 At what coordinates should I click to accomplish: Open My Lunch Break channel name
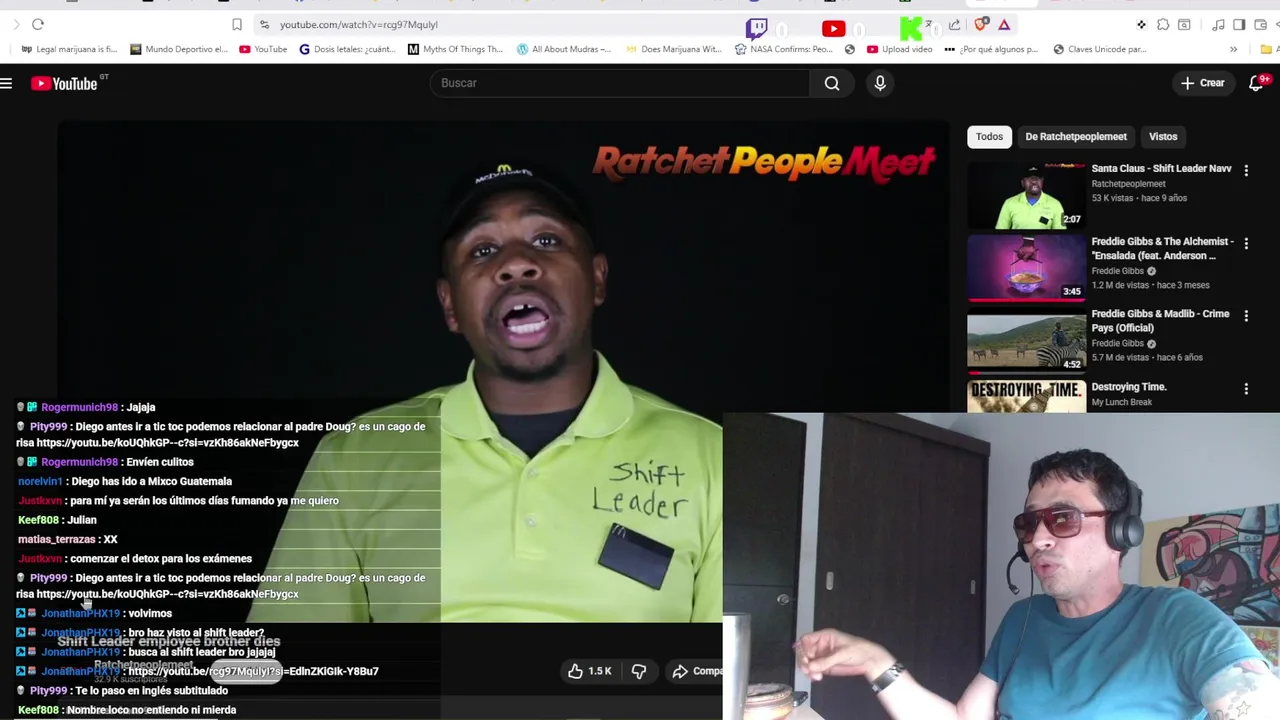click(x=1122, y=402)
